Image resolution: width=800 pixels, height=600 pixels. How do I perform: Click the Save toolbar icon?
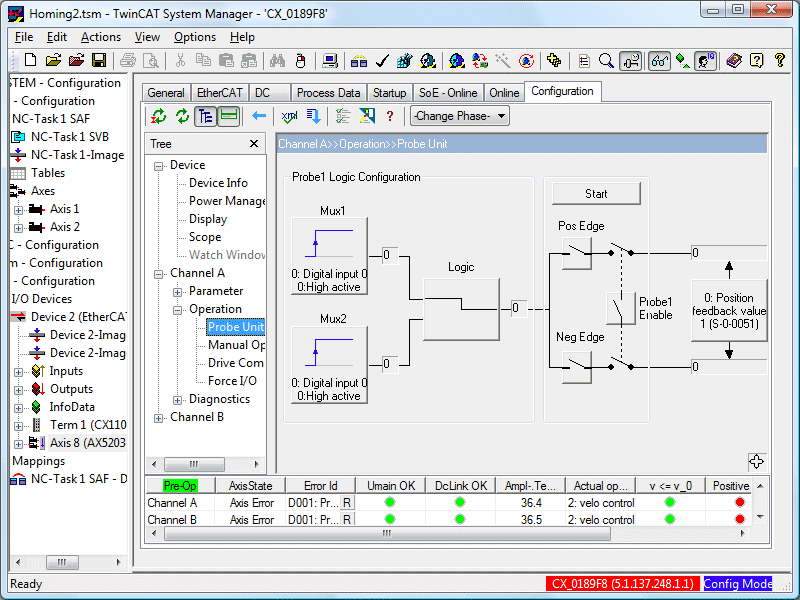98,58
